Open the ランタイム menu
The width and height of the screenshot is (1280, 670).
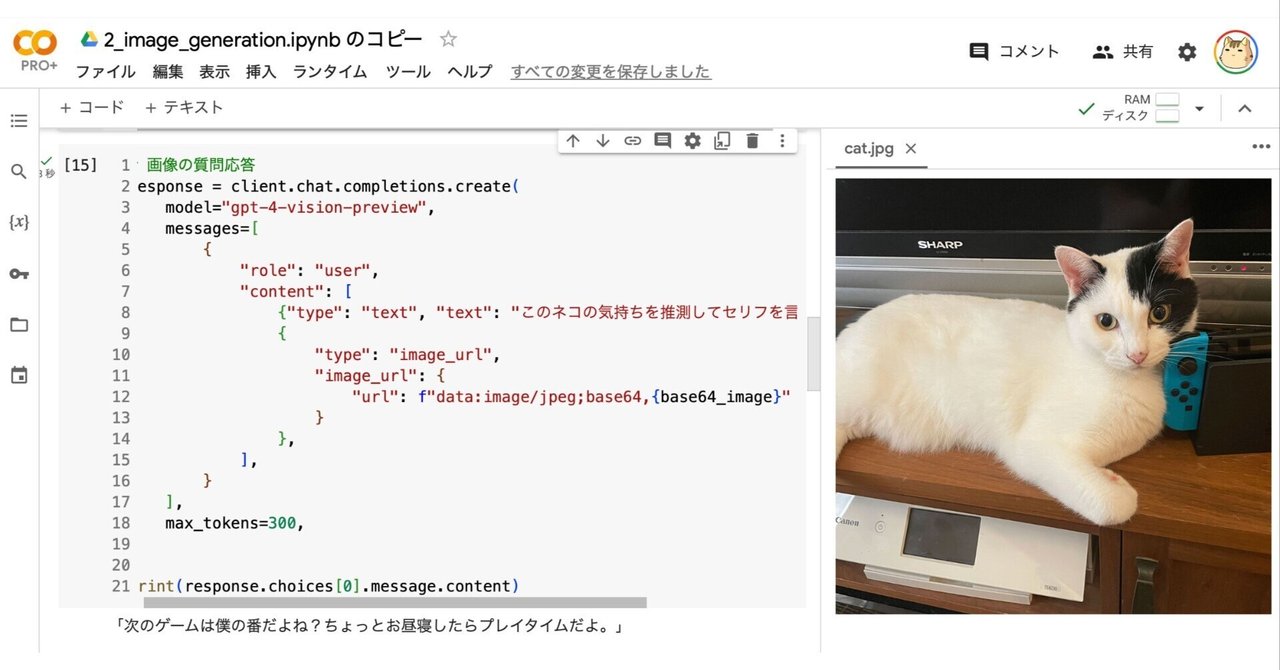click(329, 71)
